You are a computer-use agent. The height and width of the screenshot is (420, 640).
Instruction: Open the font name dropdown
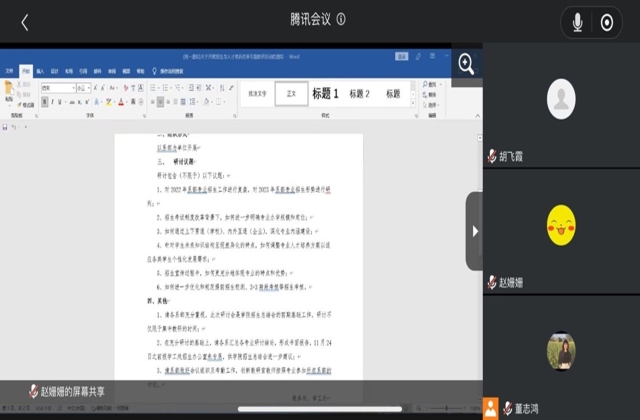75,88
